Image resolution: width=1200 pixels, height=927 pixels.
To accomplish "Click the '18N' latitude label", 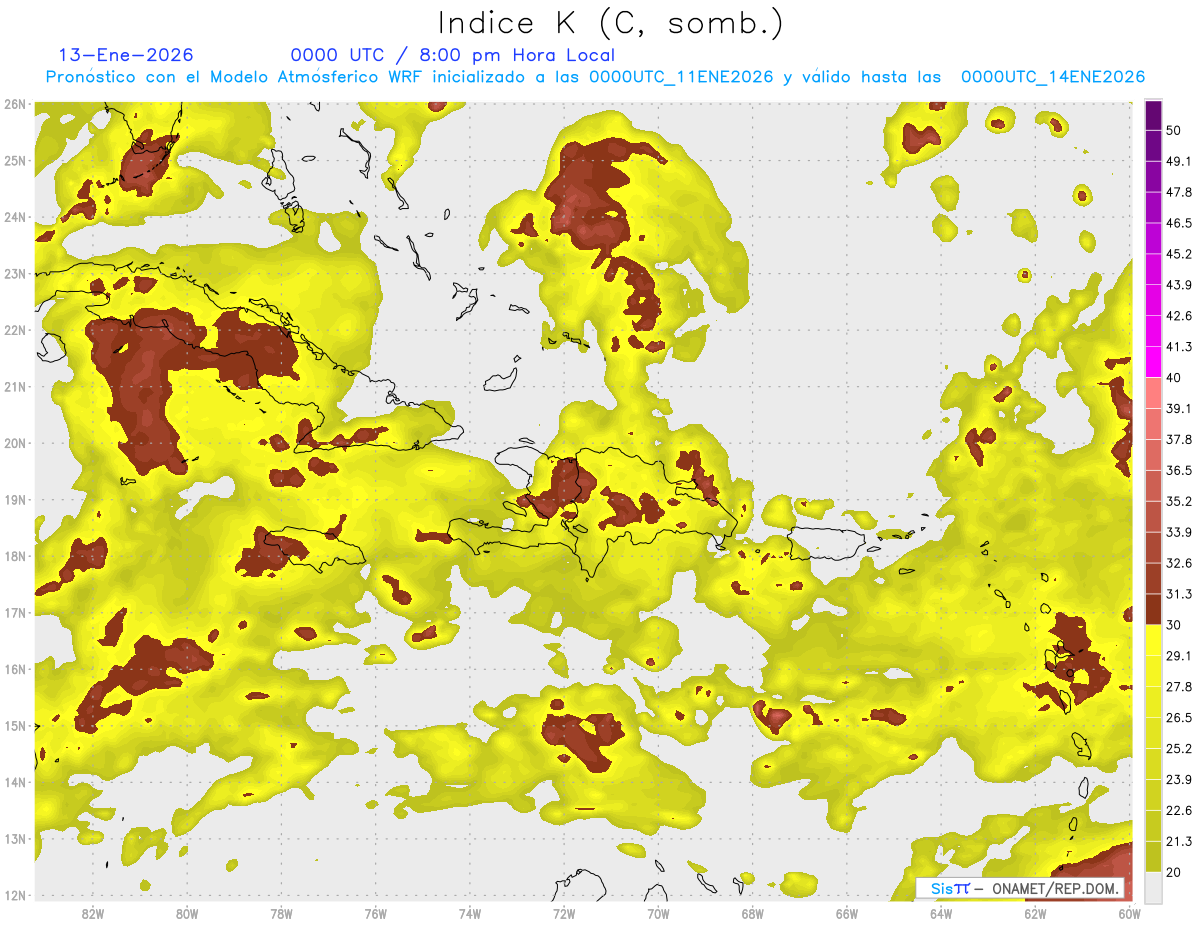I will (x=15, y=556).
